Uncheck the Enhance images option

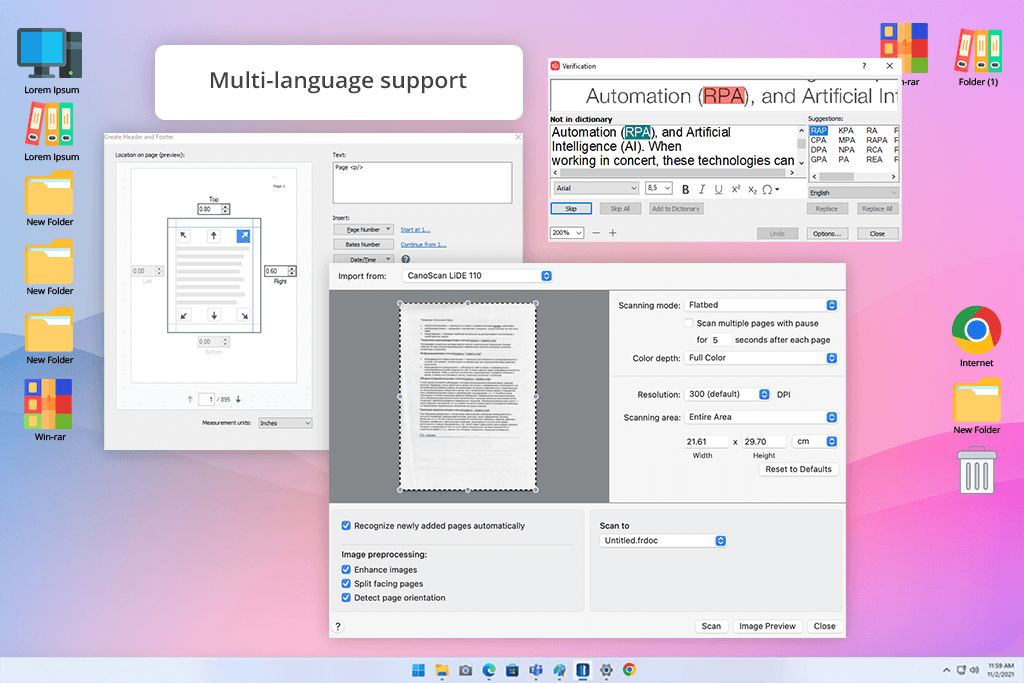tap(346, 569)
